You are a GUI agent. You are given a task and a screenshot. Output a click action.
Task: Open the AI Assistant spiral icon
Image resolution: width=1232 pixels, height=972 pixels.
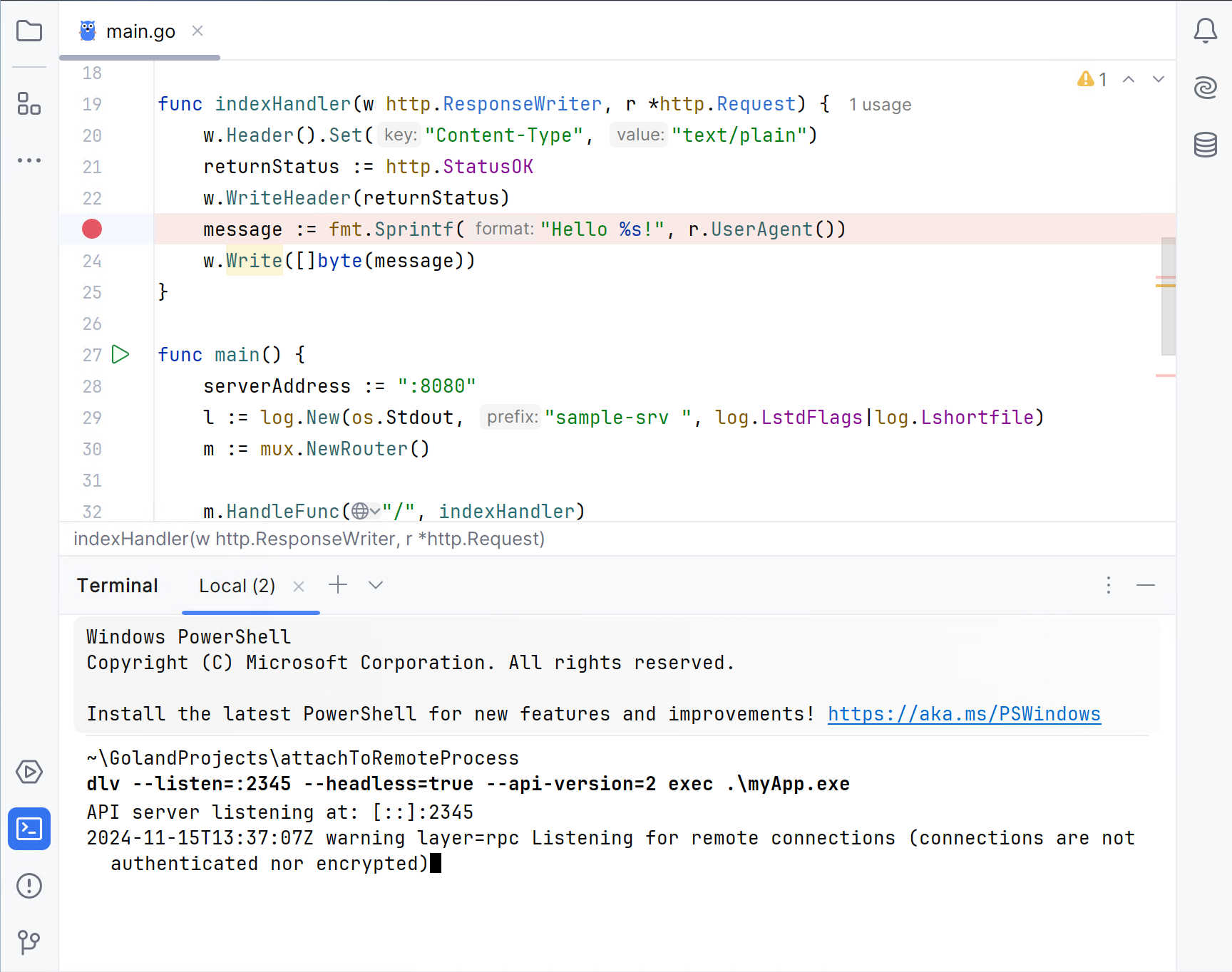(x=1205, y=88)
